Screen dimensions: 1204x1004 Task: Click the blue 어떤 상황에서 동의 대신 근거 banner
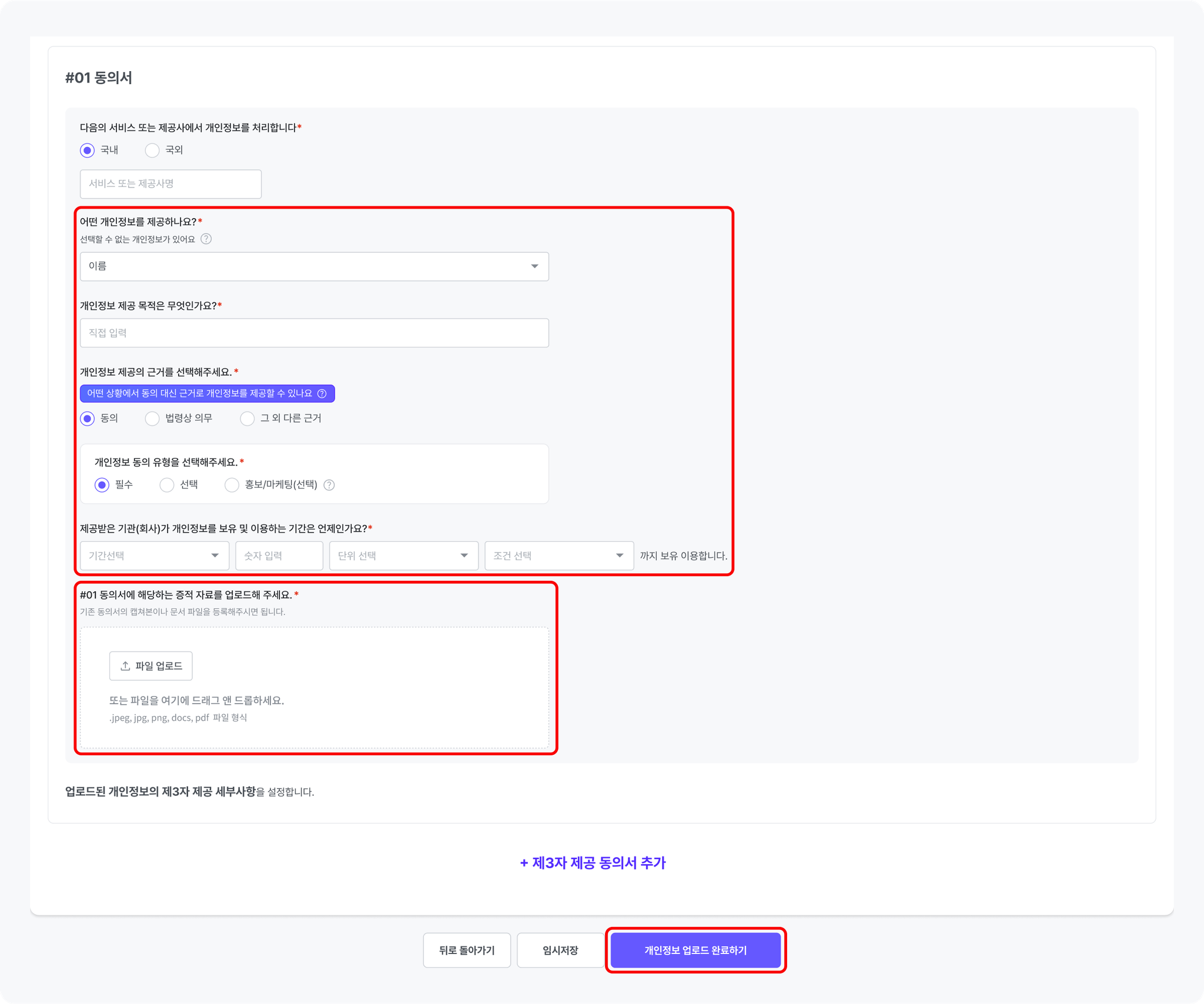(x=208, y=394)
